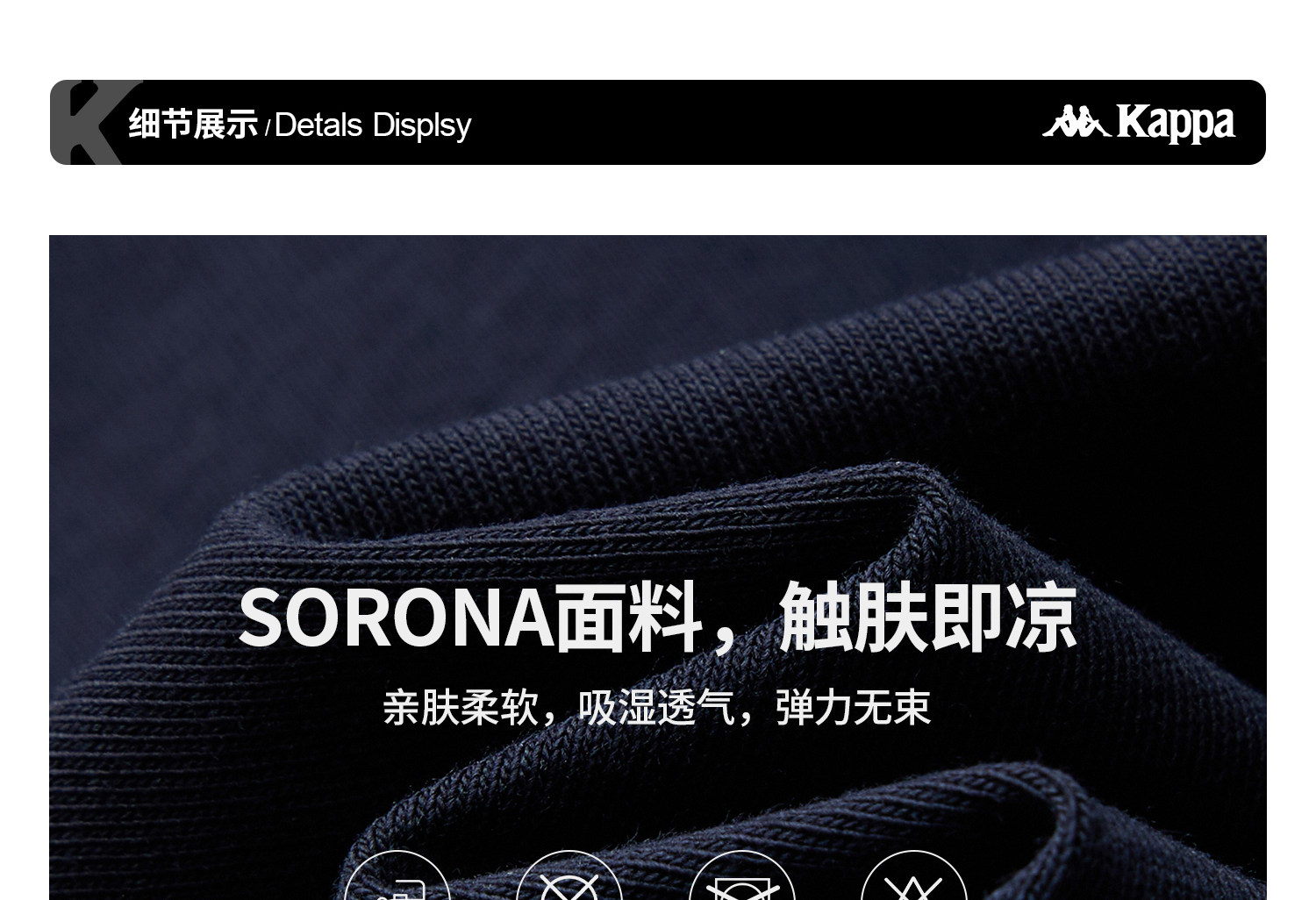Click the Detals Displsy label
This screenshot has width=1316, height=900.
[x=373, y=125]
